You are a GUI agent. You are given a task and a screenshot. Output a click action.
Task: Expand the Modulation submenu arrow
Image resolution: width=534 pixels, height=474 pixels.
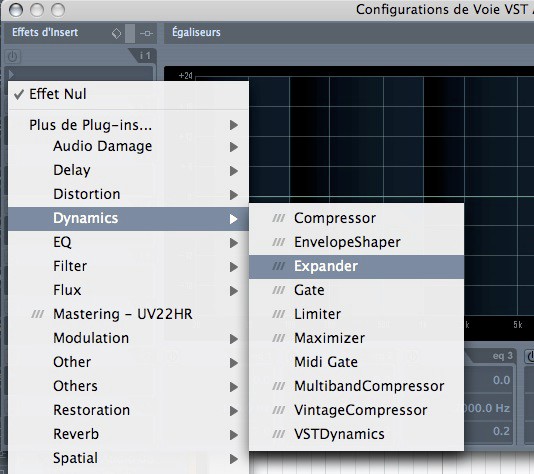pyautogui.click(x=234, y=339)
